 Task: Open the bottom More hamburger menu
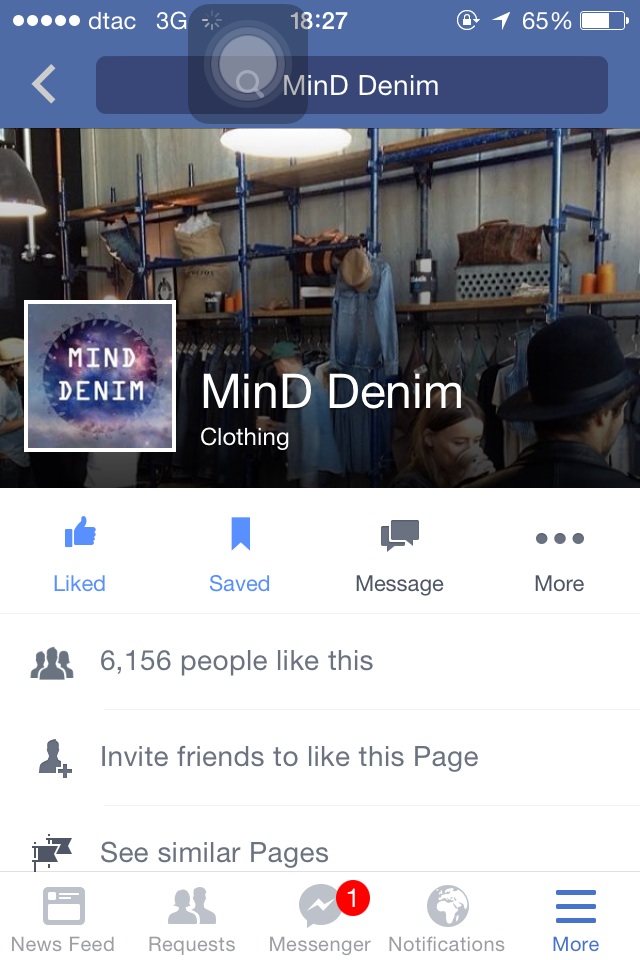coord(576,918)
